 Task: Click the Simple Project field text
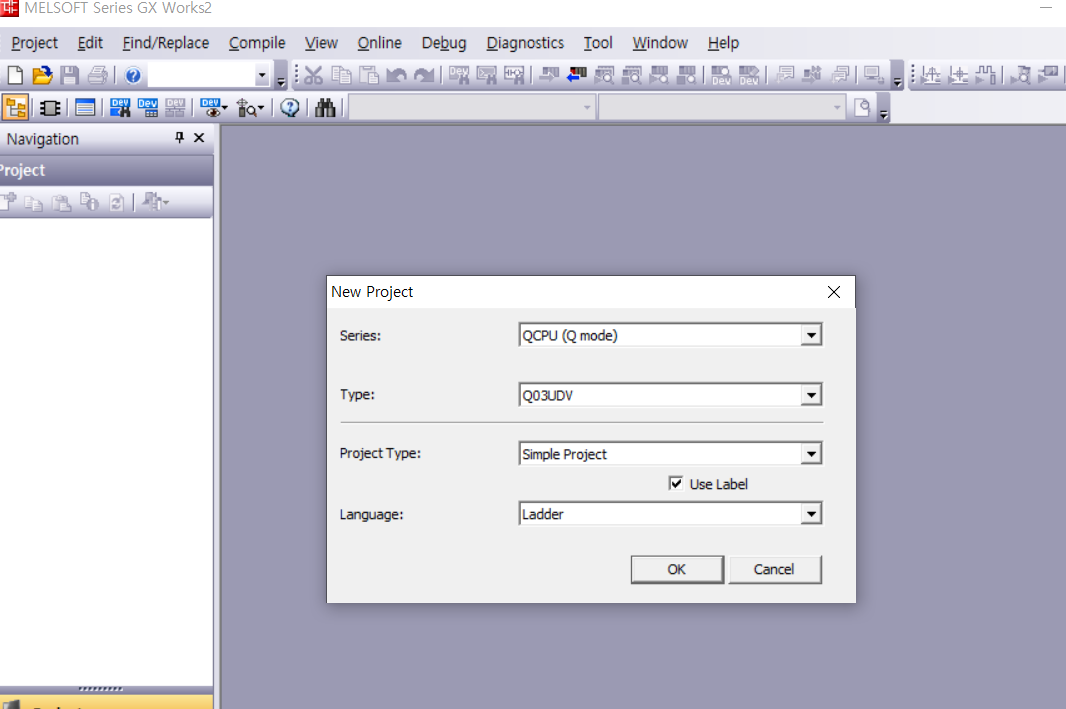564,454
